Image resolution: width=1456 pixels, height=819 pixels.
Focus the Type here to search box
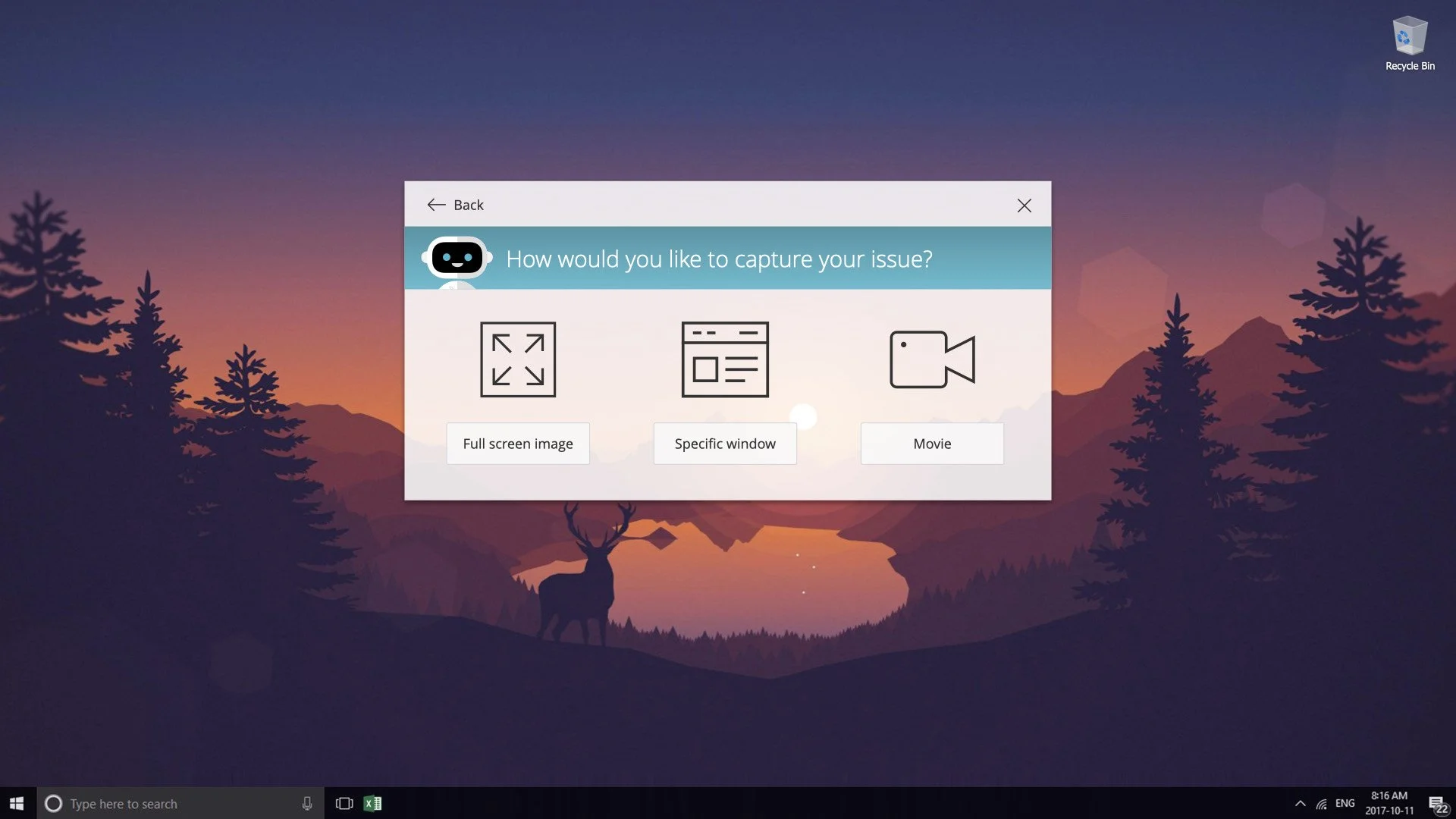(180, 803)
